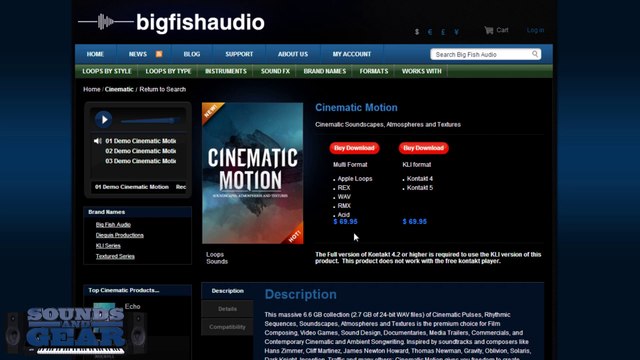
Task: Open the Big Fish Audio brand link
Action: tap(113, 224)
